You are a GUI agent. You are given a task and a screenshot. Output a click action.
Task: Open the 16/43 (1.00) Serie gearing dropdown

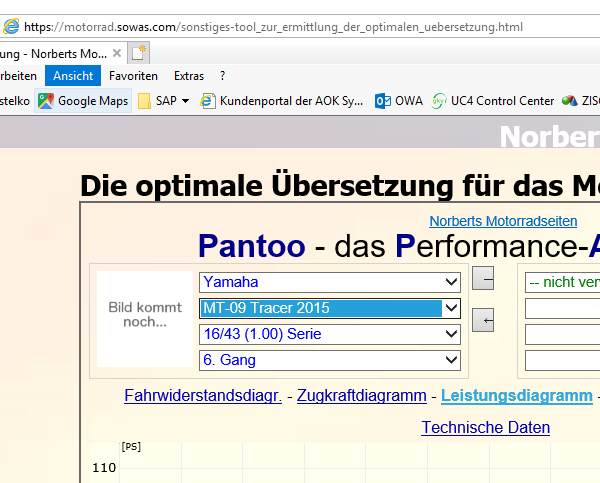click(x=330, y=334)
